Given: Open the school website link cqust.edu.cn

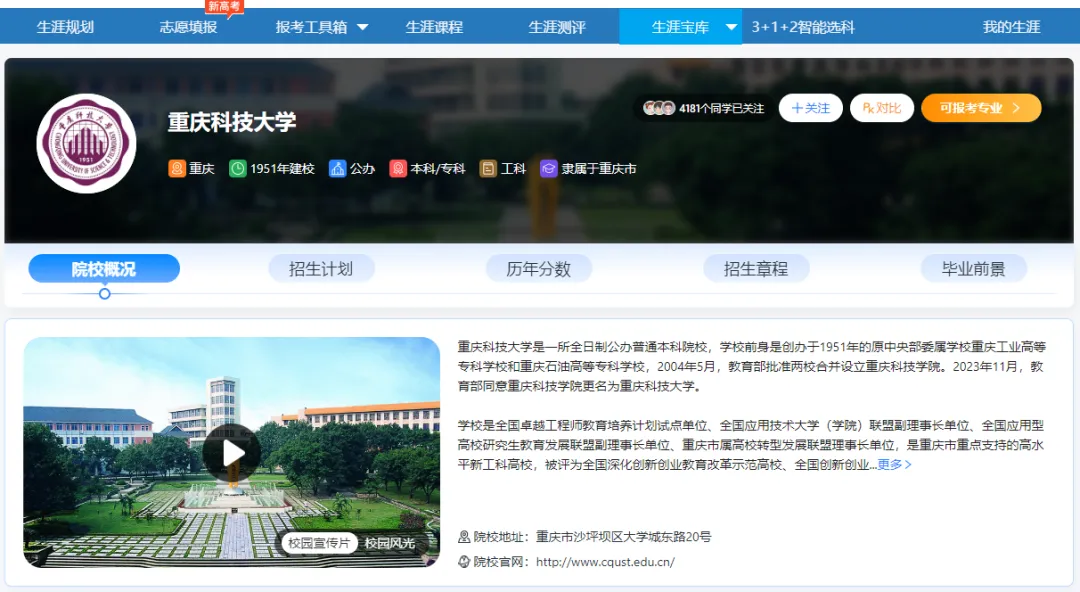Looking at the screenshot, I should (x=605, y=562).
